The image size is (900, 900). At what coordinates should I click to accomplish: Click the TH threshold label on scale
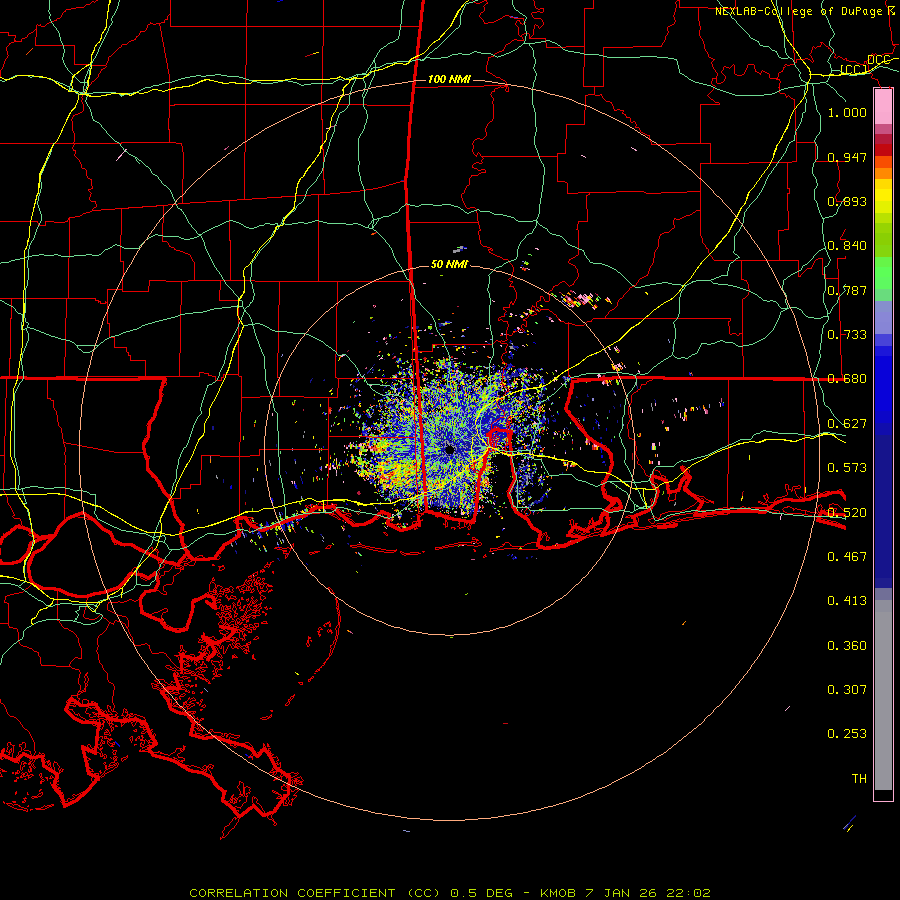(859, 778)
